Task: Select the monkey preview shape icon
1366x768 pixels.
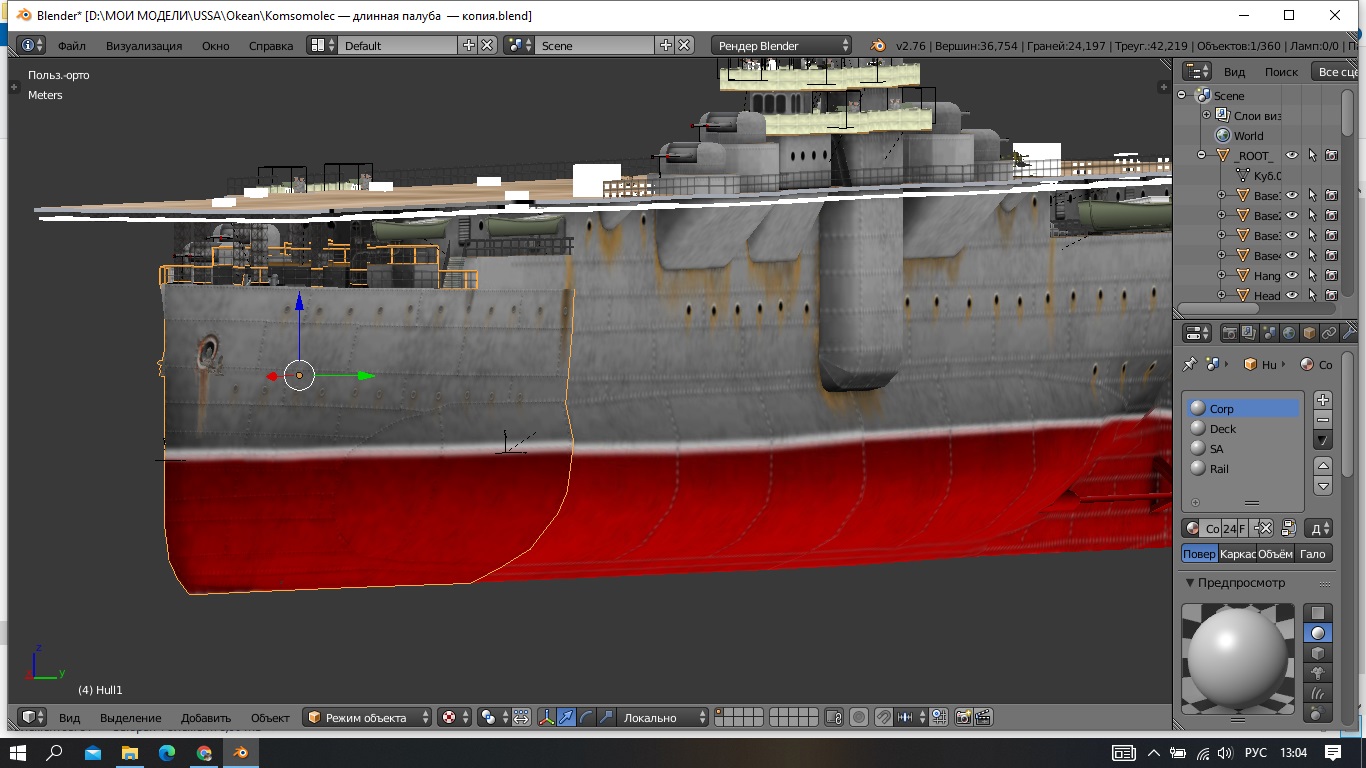Action: pos(1318,673)
